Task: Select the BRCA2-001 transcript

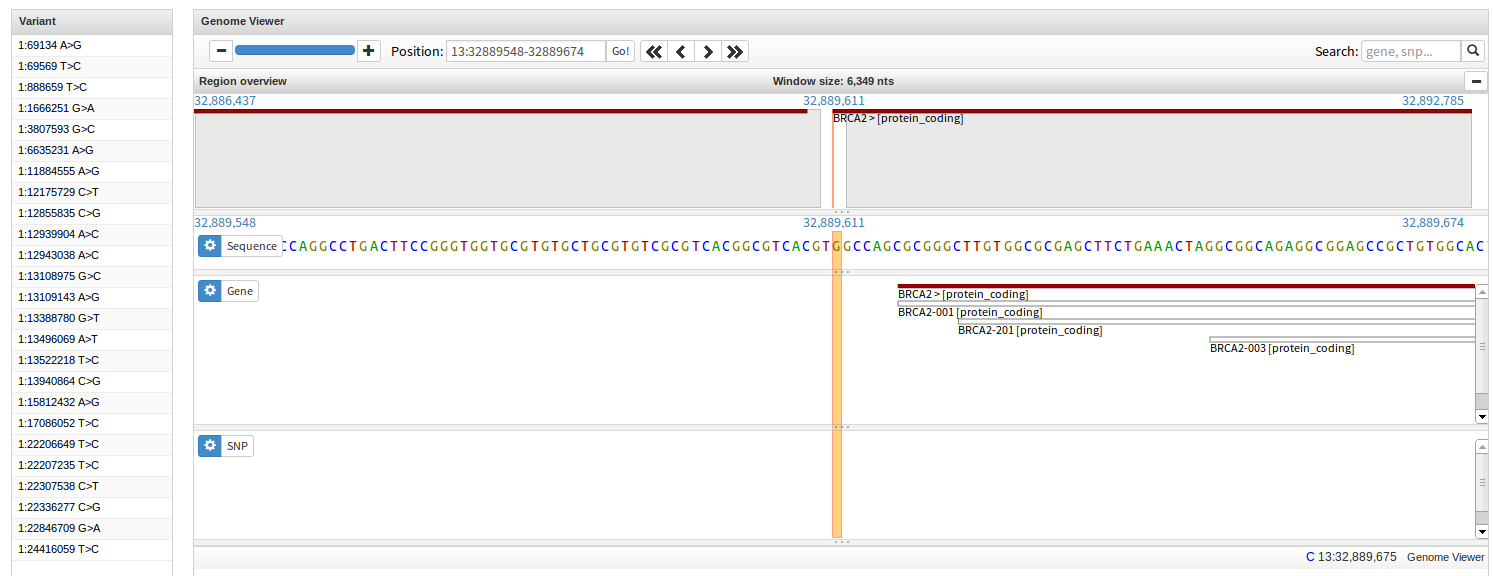Action: (x=970, y=312)
